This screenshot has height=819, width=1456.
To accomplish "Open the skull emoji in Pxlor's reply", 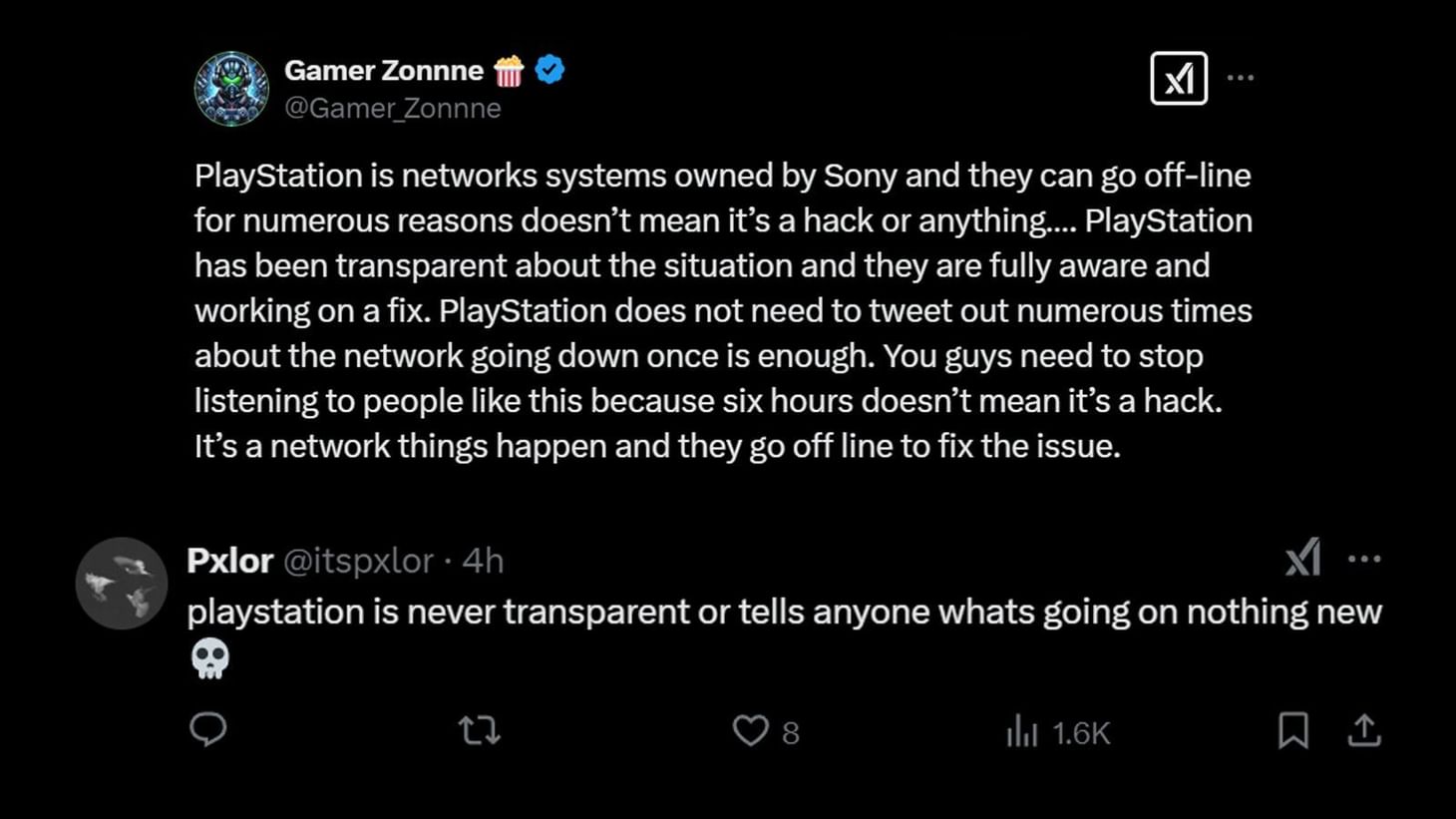I will [x=210, y=658].
